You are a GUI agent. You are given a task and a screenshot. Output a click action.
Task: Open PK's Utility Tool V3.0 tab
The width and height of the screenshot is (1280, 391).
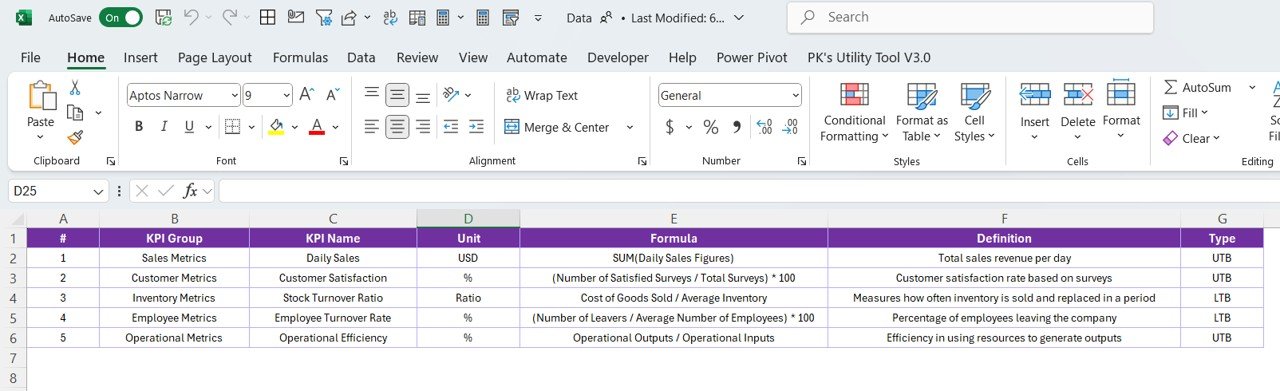point(869,57)
